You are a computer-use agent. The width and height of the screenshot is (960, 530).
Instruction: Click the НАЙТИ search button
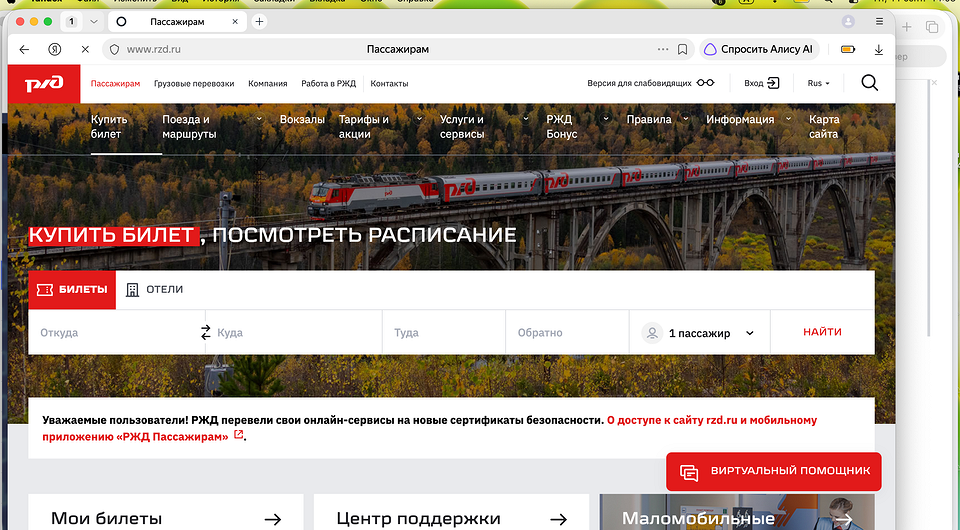(x=822, y=332)
